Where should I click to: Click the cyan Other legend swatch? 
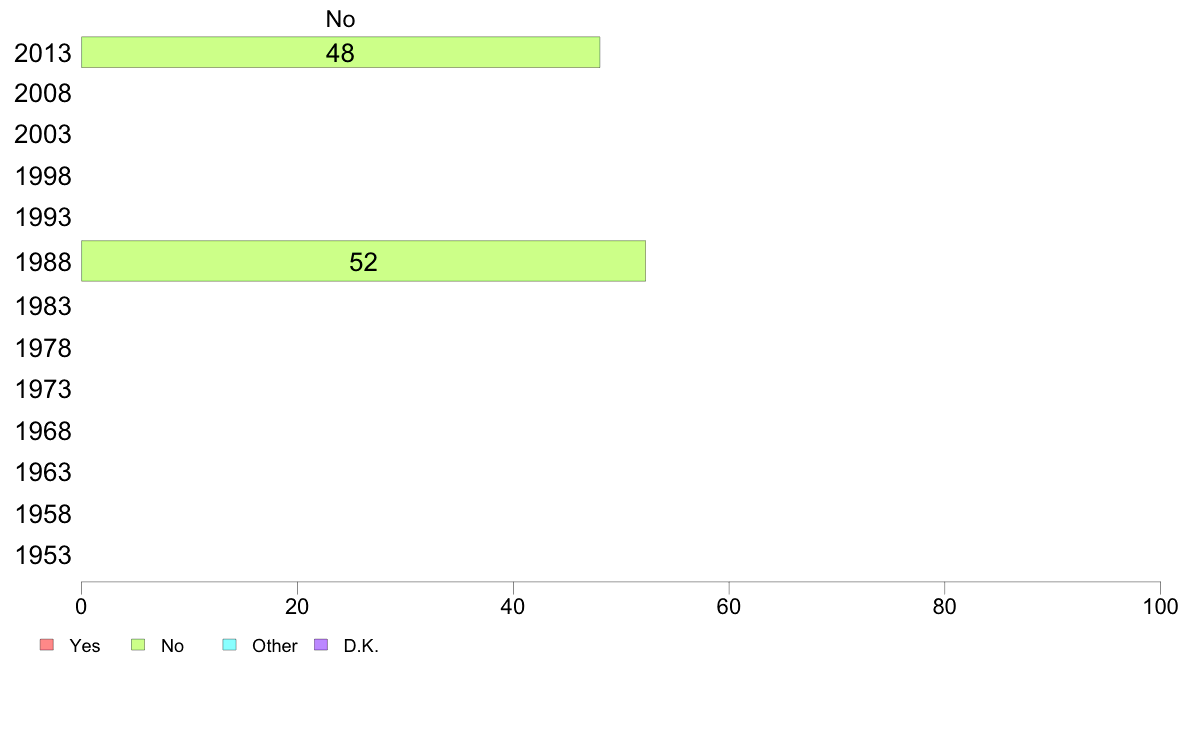pos(230,645)
